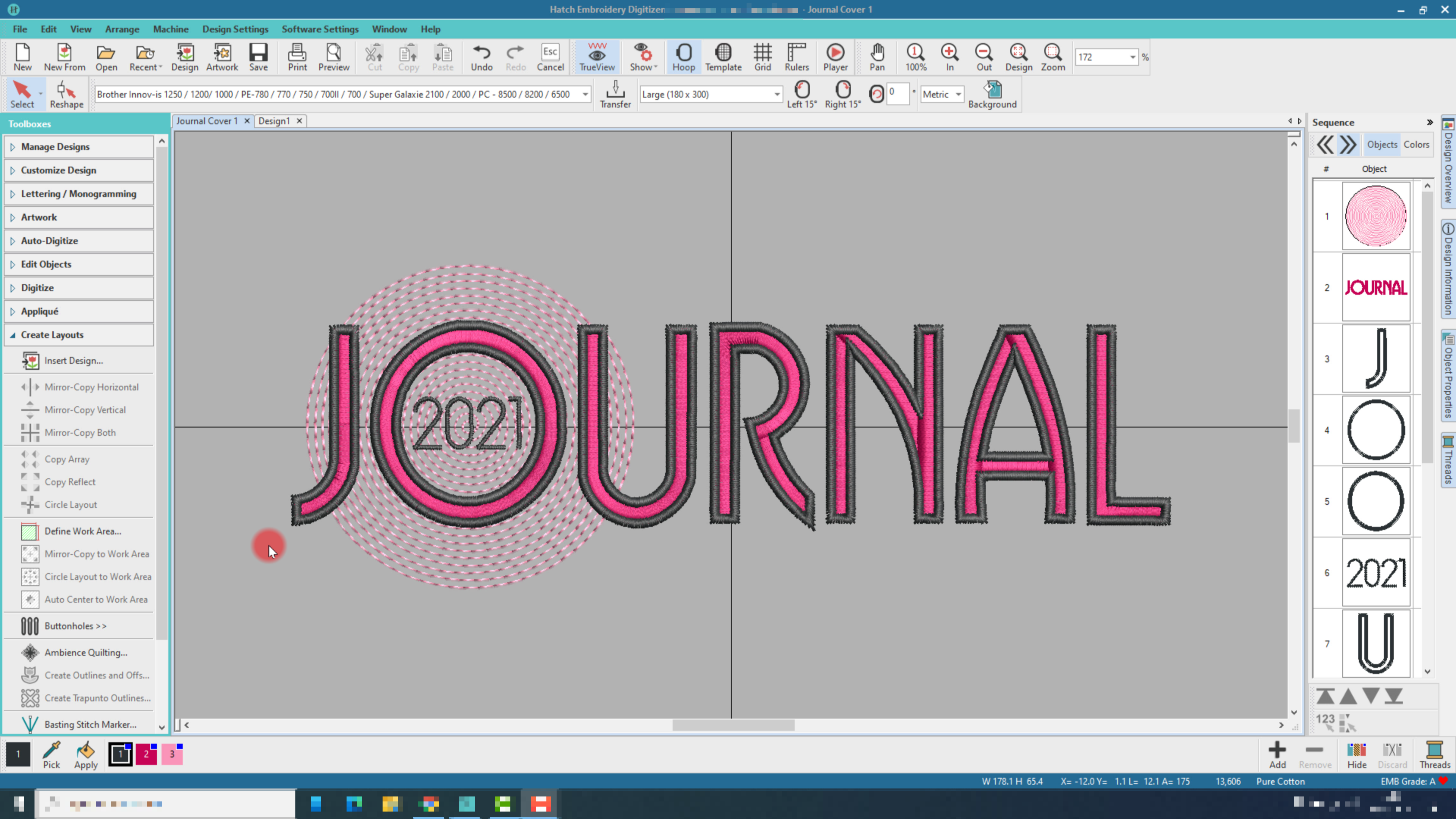Open the hoop size dropdown
Screen dimensions: 1456x819
(x=777, y=94)
